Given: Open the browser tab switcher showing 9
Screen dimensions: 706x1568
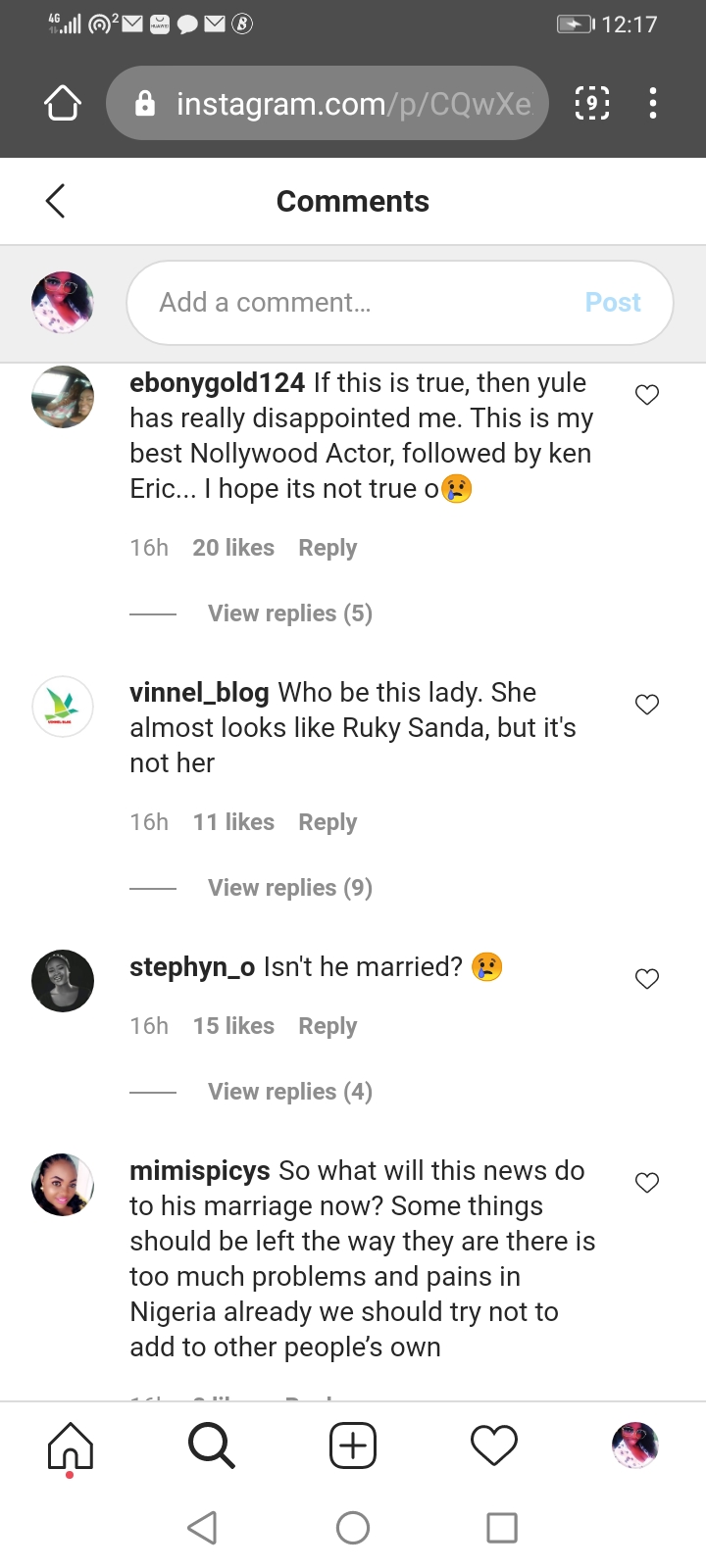Looking at the screenshot, I should pyautogui.click(x=591, y=103).
